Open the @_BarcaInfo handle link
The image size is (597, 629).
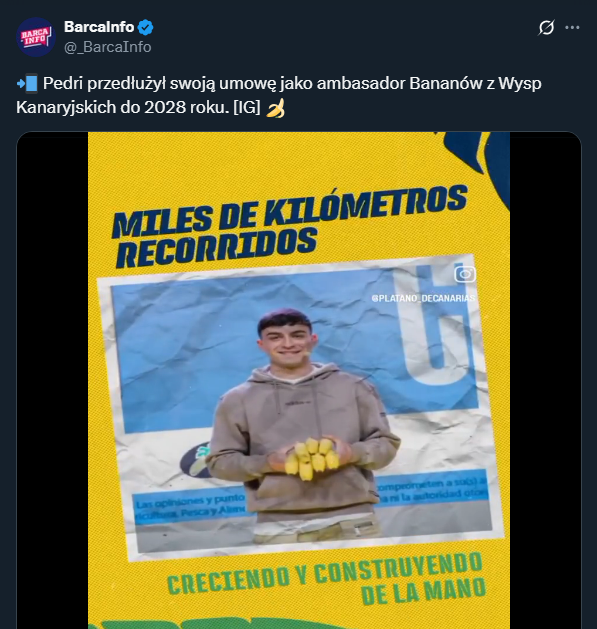tap(108, 47)
